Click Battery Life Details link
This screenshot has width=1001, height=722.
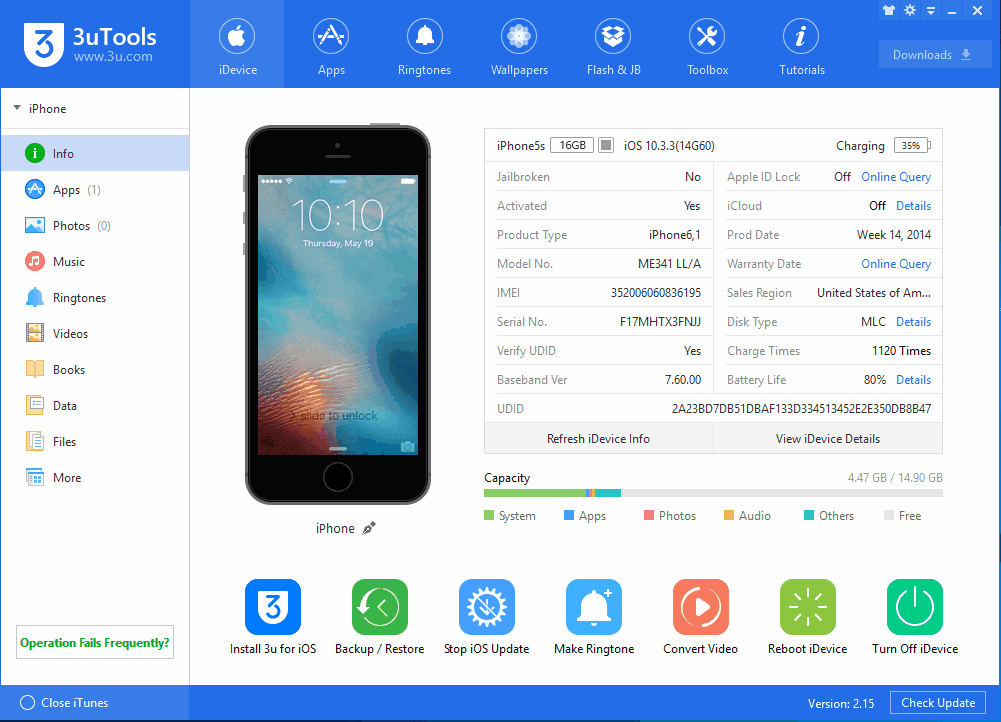tap(914, 380)
